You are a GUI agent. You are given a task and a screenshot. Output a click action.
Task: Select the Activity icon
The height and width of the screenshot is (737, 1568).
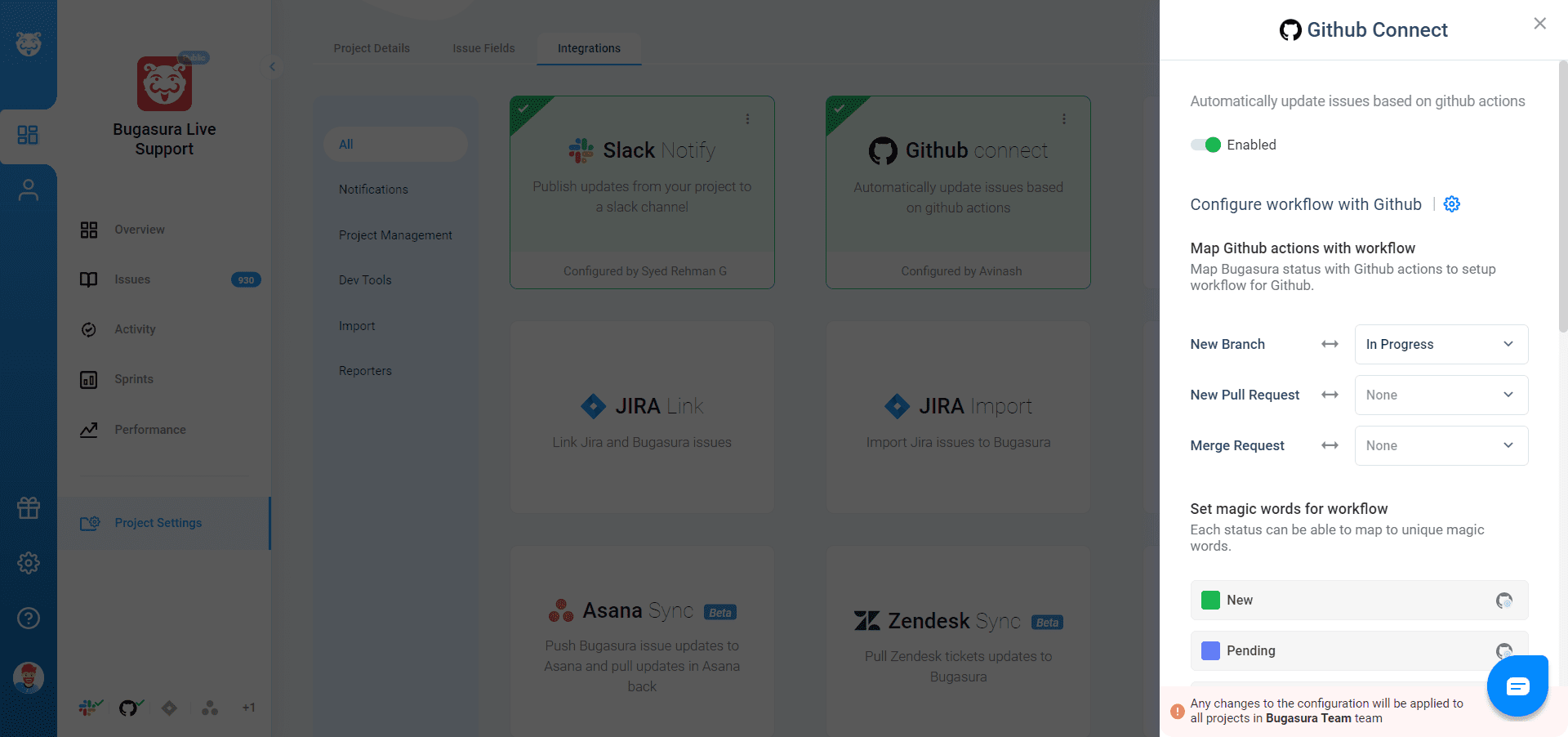(89, 329)
